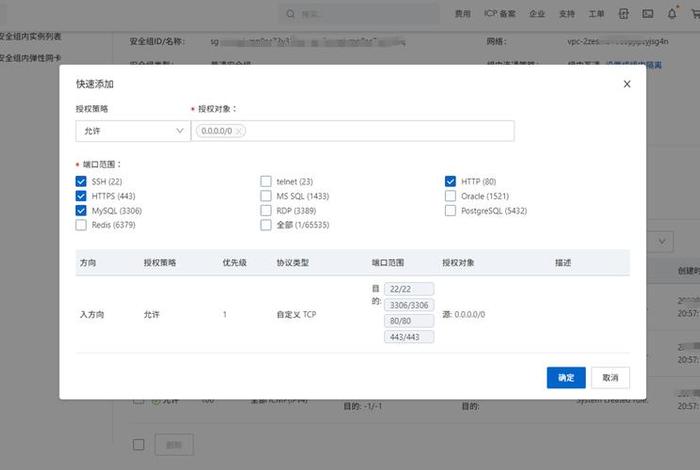Screen dimensions: 700x470
Task: Close the 快速添加 dialog with the X
Action: coord(627,84)
